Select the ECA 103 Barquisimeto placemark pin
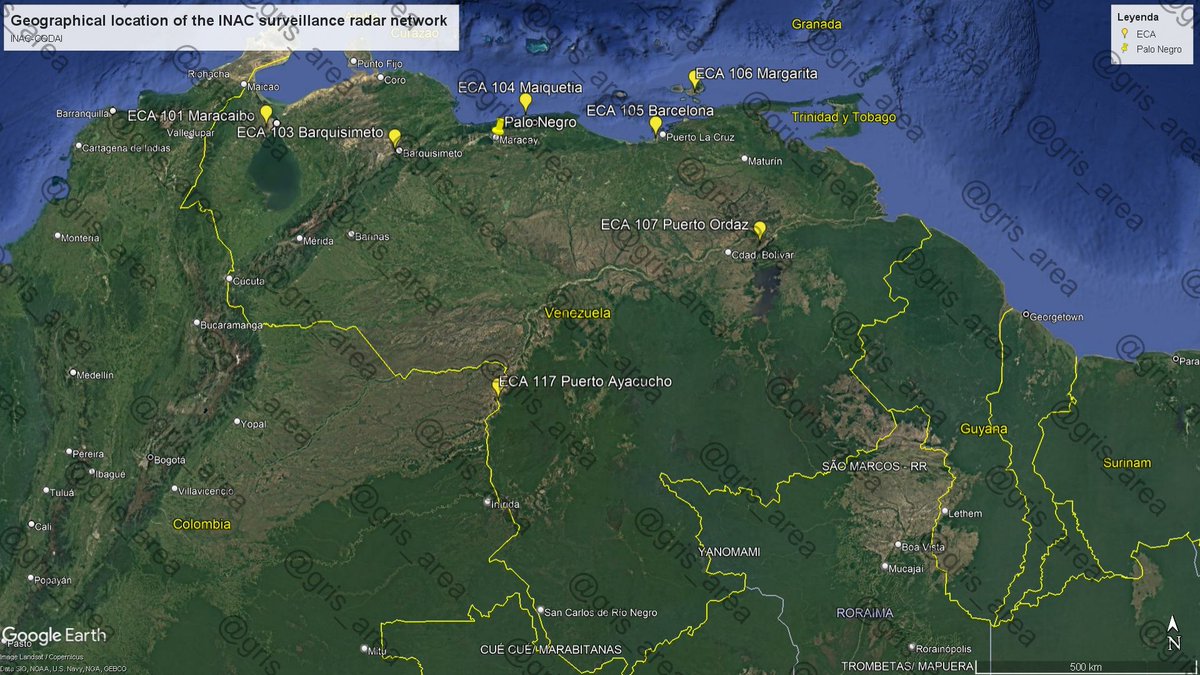 (394, 135)
